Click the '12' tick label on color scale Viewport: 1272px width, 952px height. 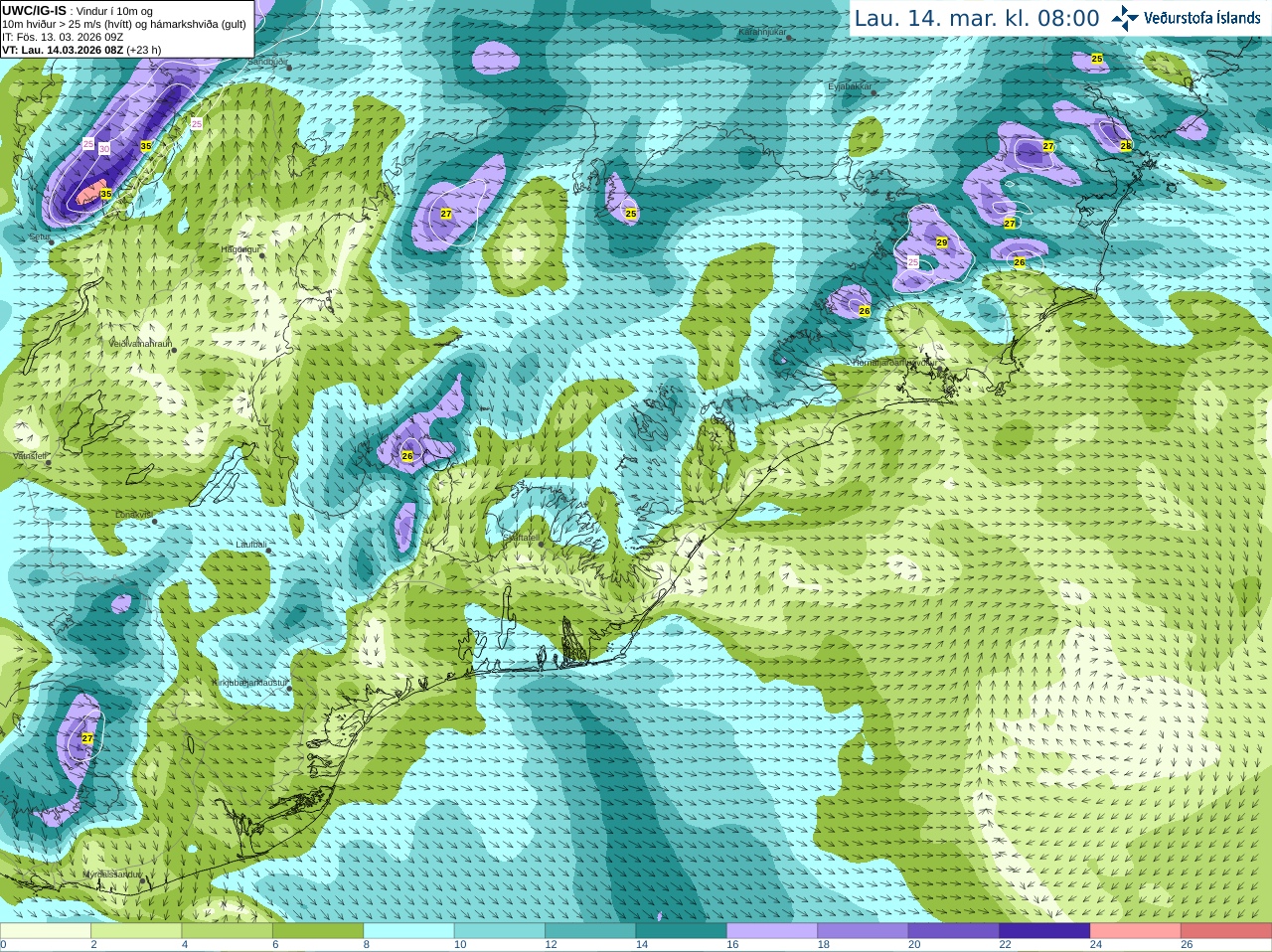551,945
